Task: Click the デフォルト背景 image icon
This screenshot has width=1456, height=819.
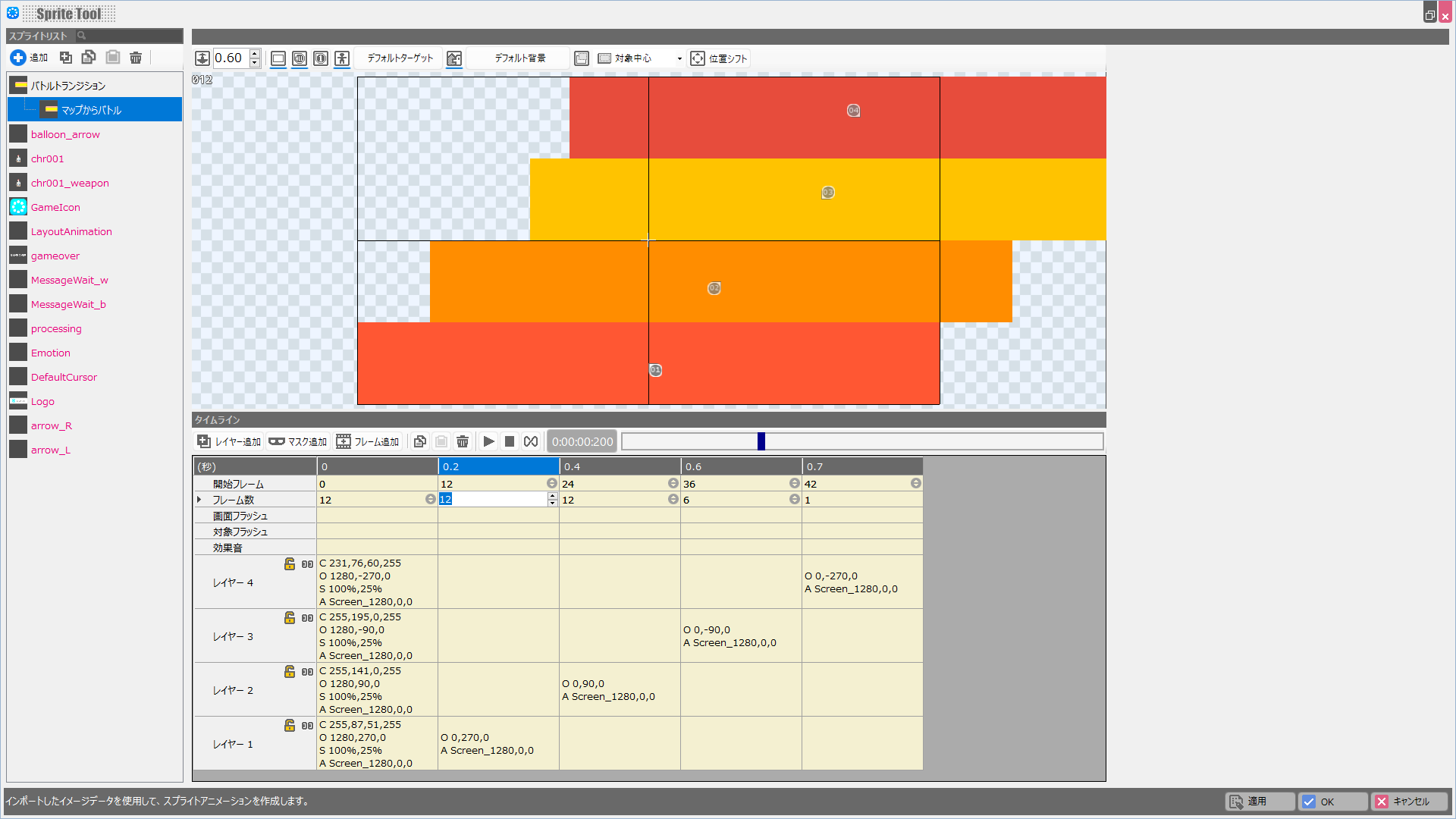Action: coord(454,58)
